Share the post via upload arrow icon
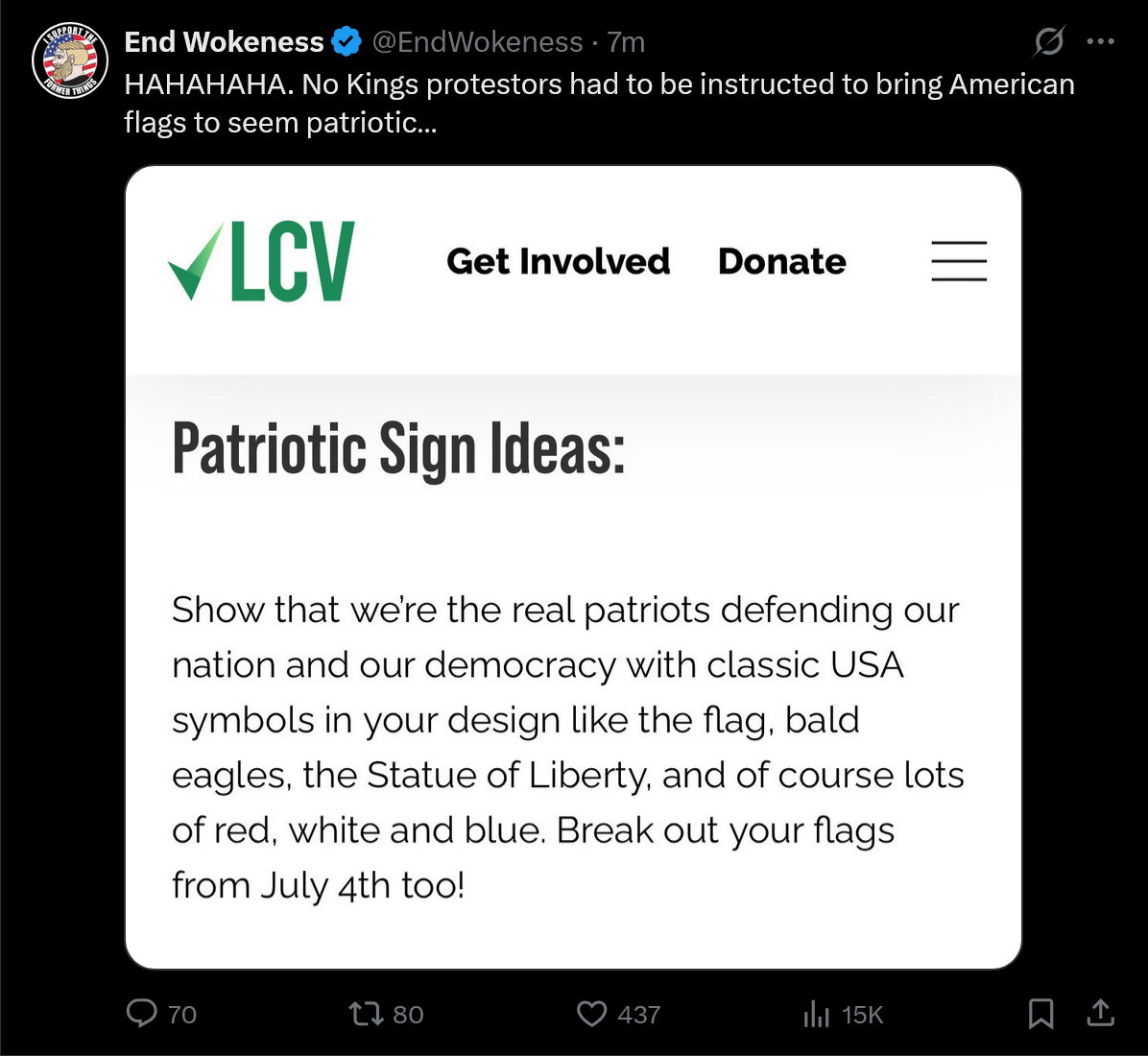The width and height of the screenshot is (1148, 1056). [1100, 1013]
